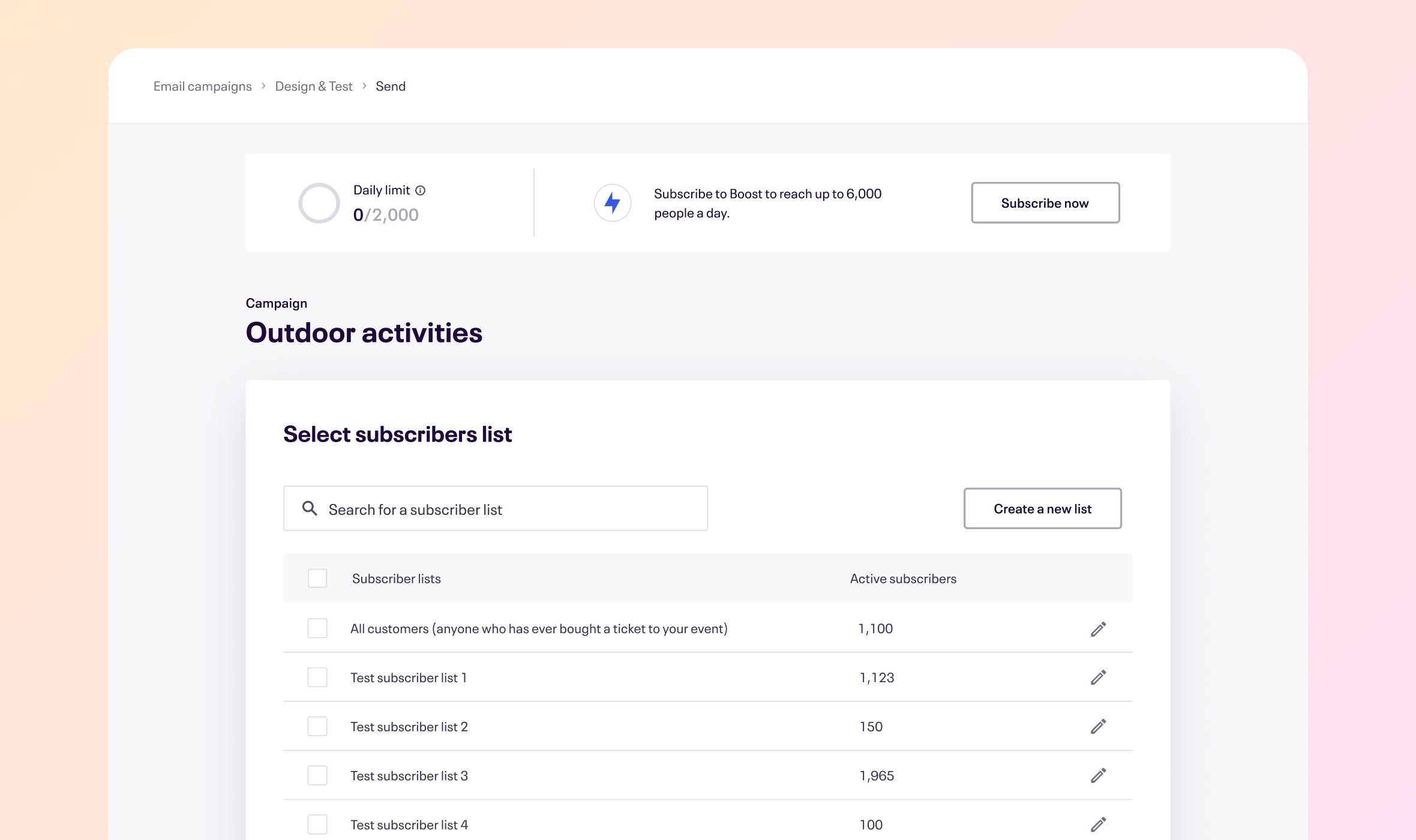Tick Test subscriber list 1 checkbox
Viewport: 1416px width, 840px height.
pyautogui.click(x=317, y=677)
